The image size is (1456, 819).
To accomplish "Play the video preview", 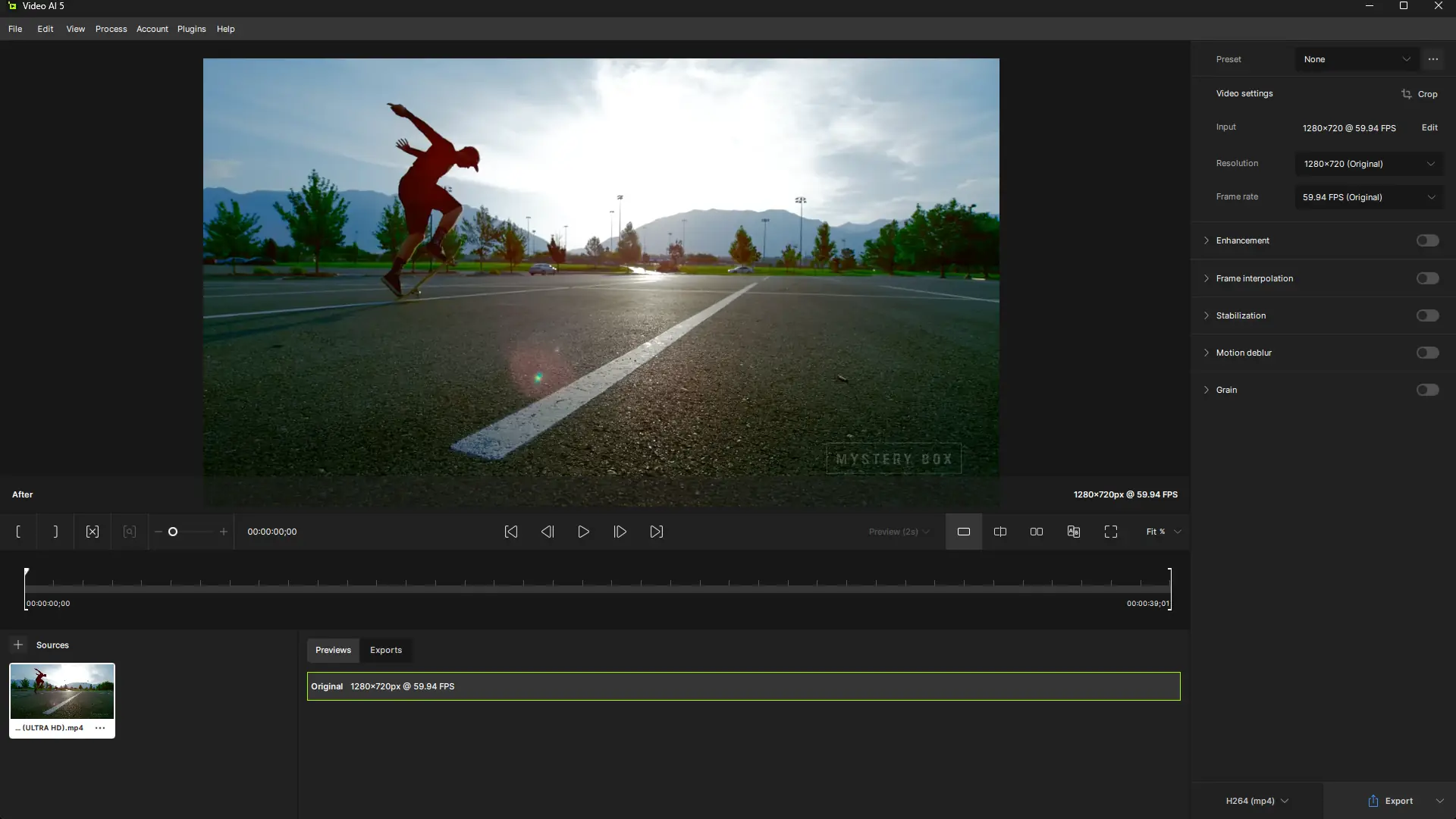I will click(584, 532).
